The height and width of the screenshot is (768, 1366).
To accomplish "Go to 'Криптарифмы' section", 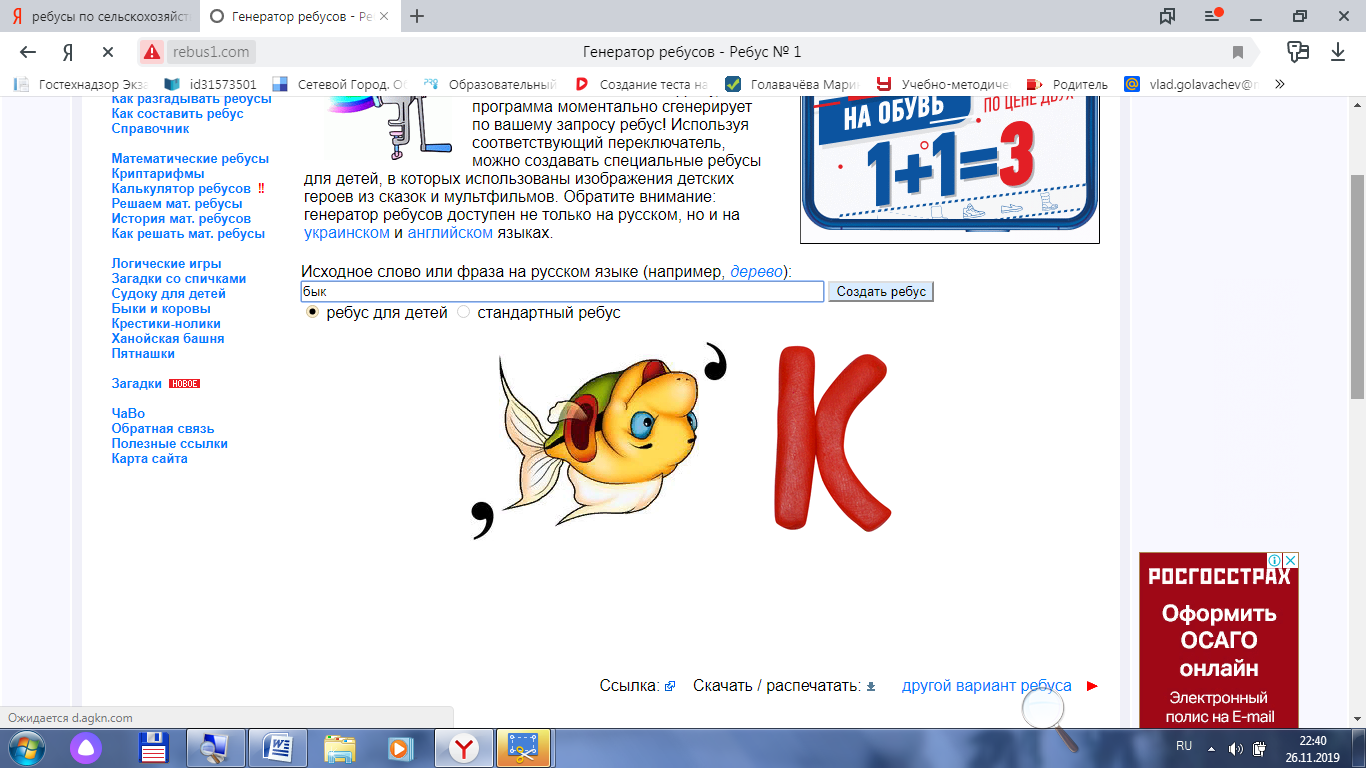I will [158, 174].
